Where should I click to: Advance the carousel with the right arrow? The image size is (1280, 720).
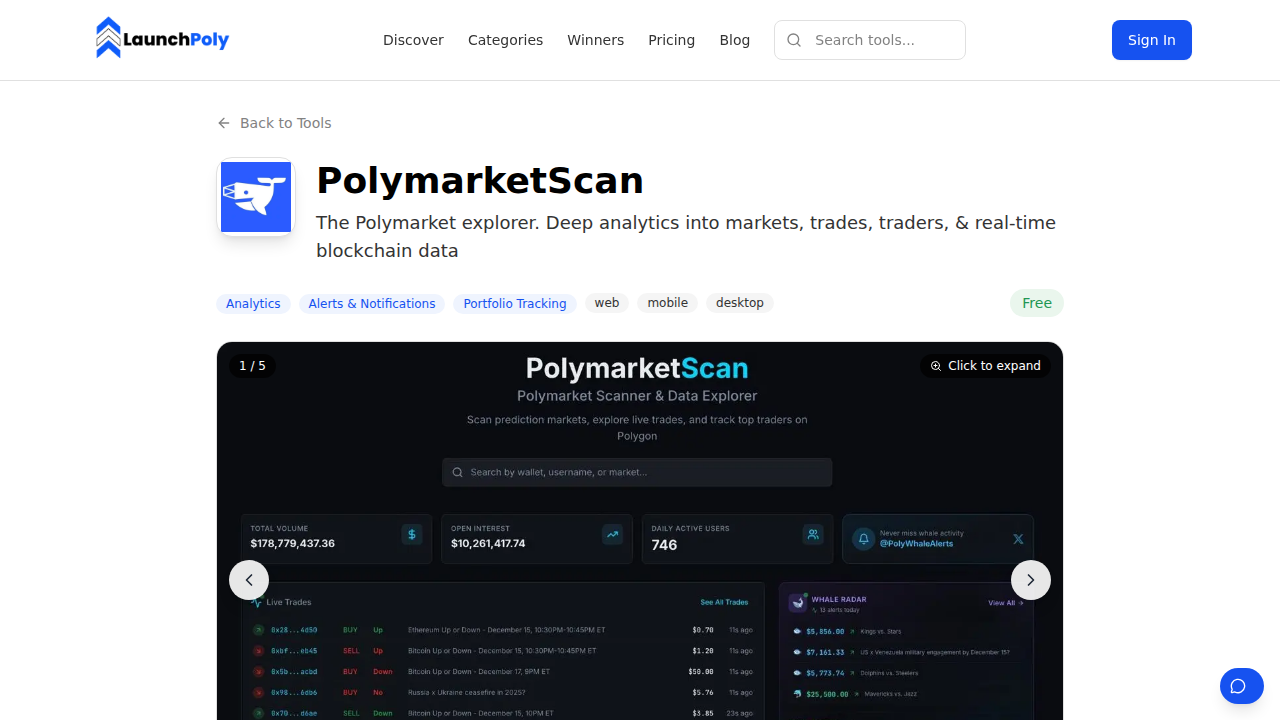pyautogui.click(x=1031, y=580)
